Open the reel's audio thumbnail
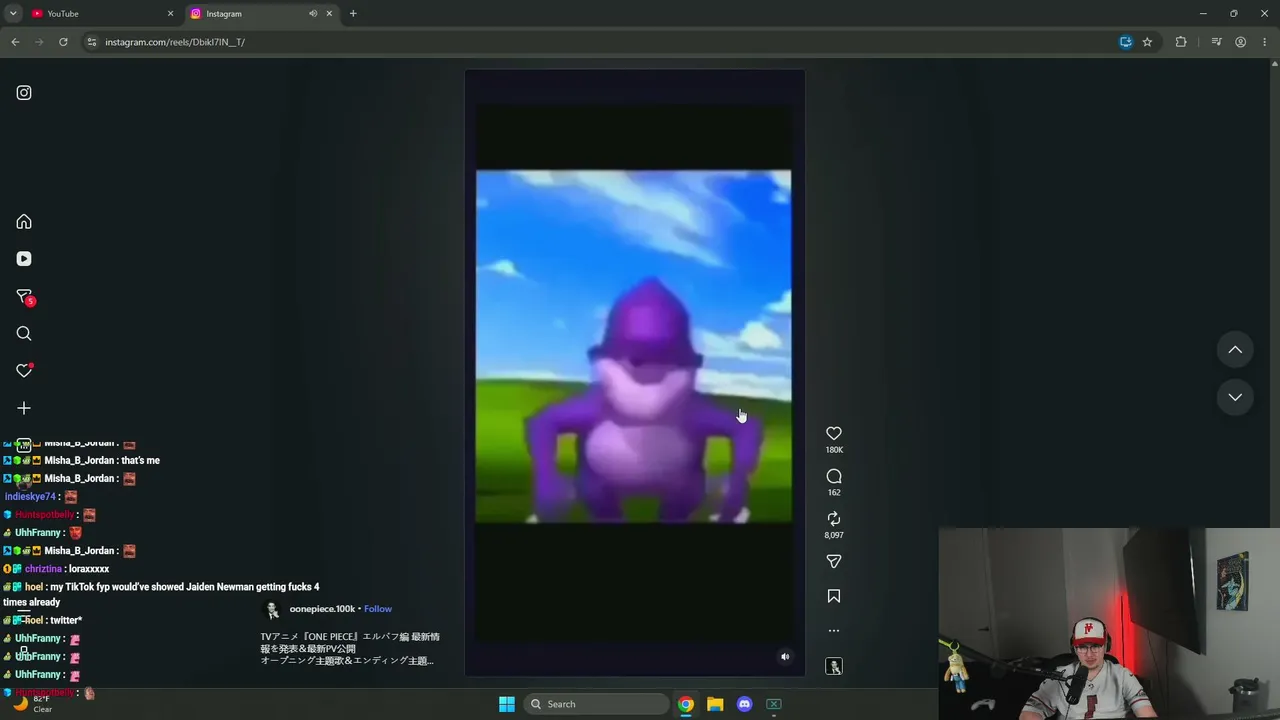Viewport: 1280px width, 720px height. pyautogui.click(x=834, y=666)
